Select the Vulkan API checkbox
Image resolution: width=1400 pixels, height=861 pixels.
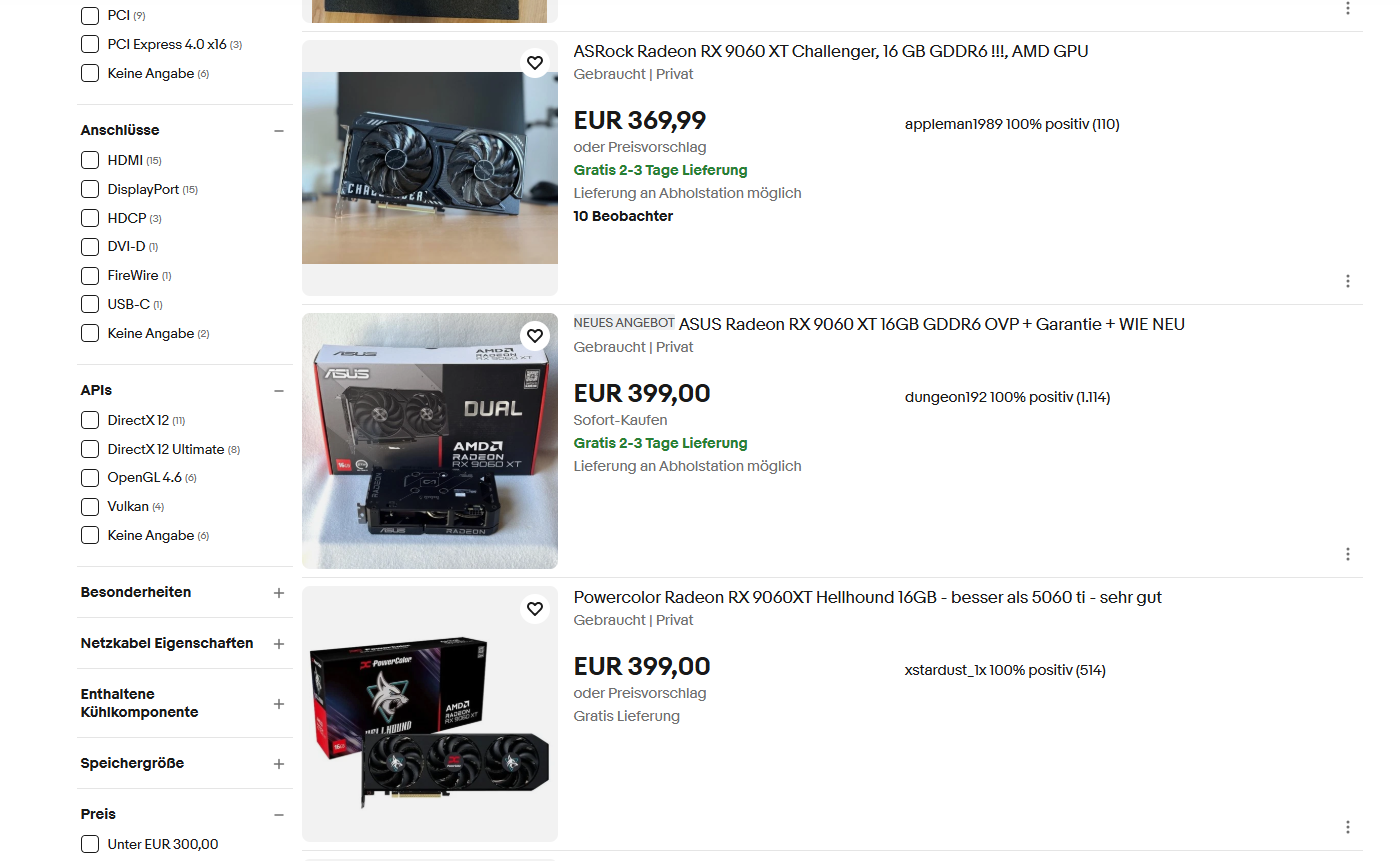click(x=90, y=506)
